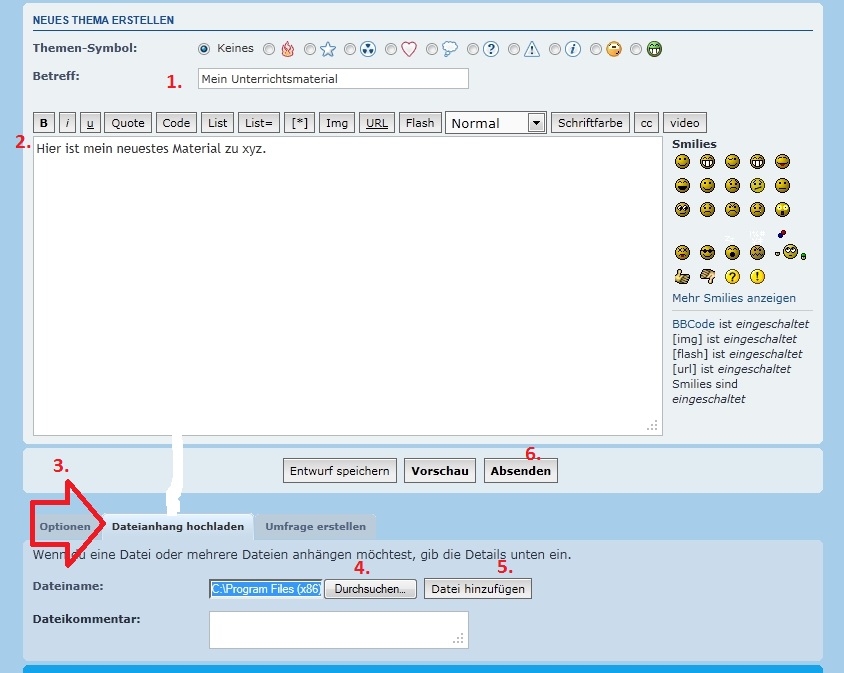The width and height of the screenshot is (844, 673).
Task: Select the flame topic icon radio button
Action: point(269,49)
